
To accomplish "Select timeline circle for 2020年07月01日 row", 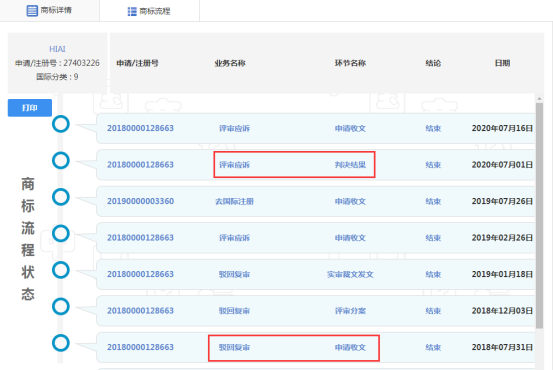I will [x=61, y=160].
